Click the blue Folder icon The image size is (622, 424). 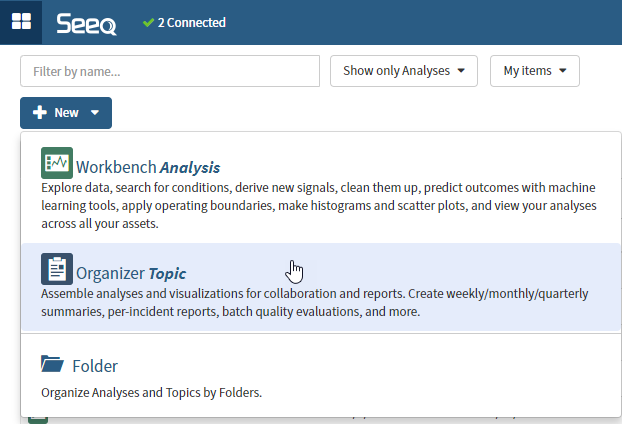coord(53,364)
